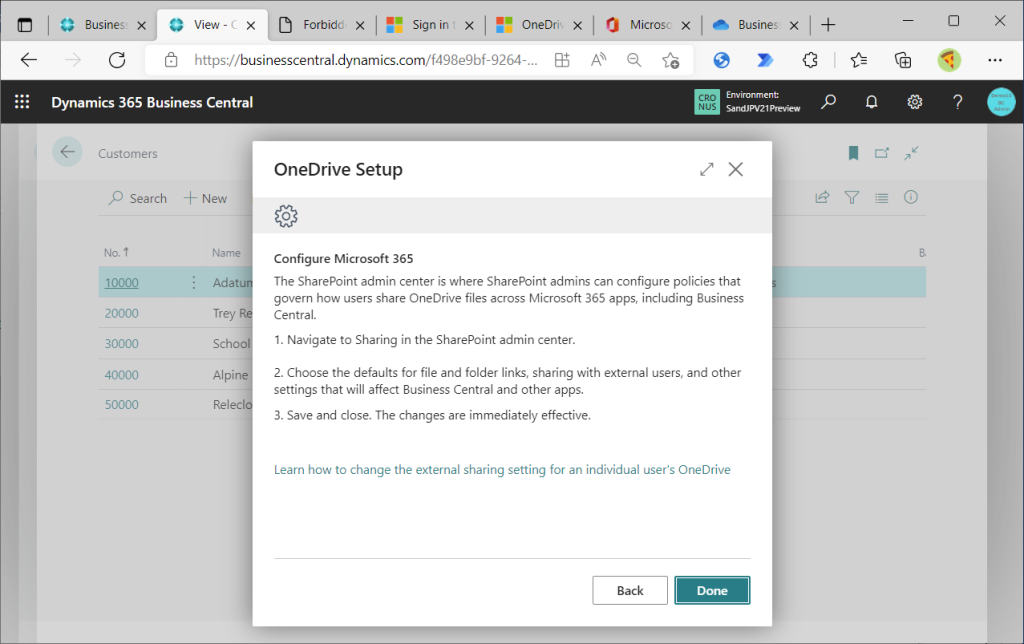1024x644 pixels.
Task: Click the CRONUS company badge
Action: pyautogui.click(x=707, y=102)
